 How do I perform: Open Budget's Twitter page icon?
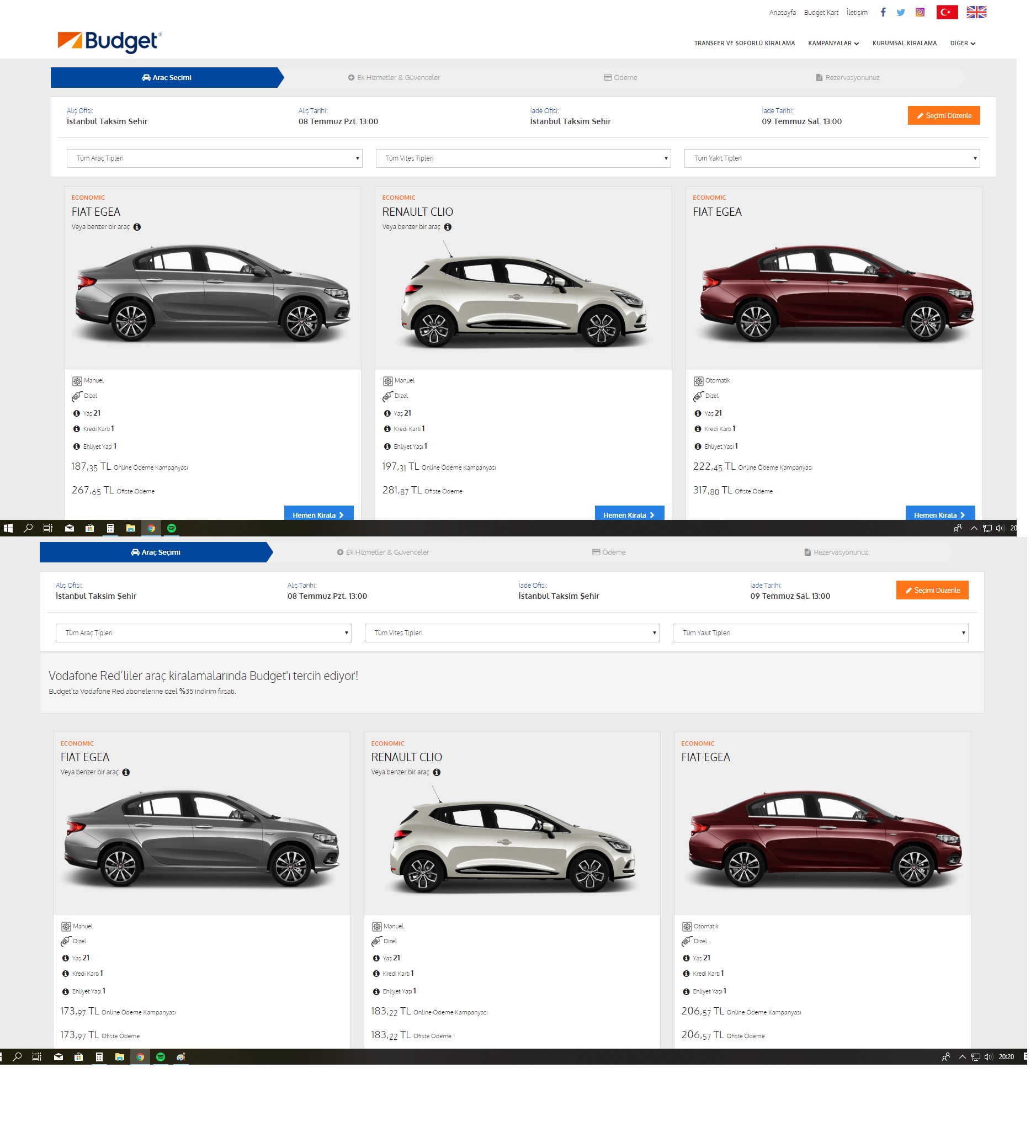pos(900,12)
